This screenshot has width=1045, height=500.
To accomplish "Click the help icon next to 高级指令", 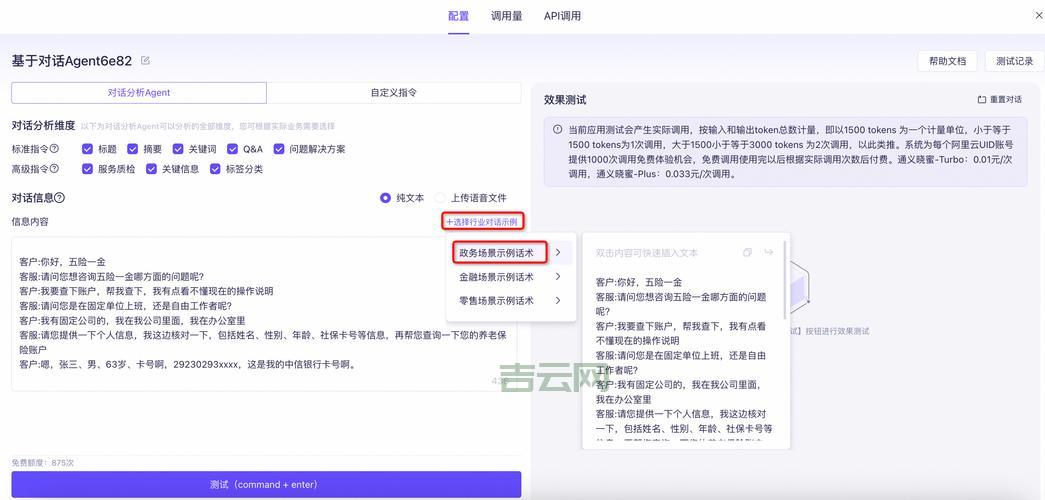I will click(x=55, y=169).
